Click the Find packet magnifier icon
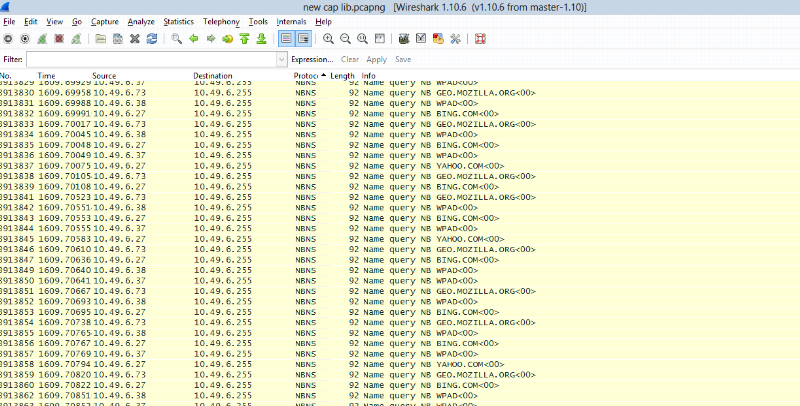Image resolution: width=800 pixels, height=406 pixels. [176, 39]
